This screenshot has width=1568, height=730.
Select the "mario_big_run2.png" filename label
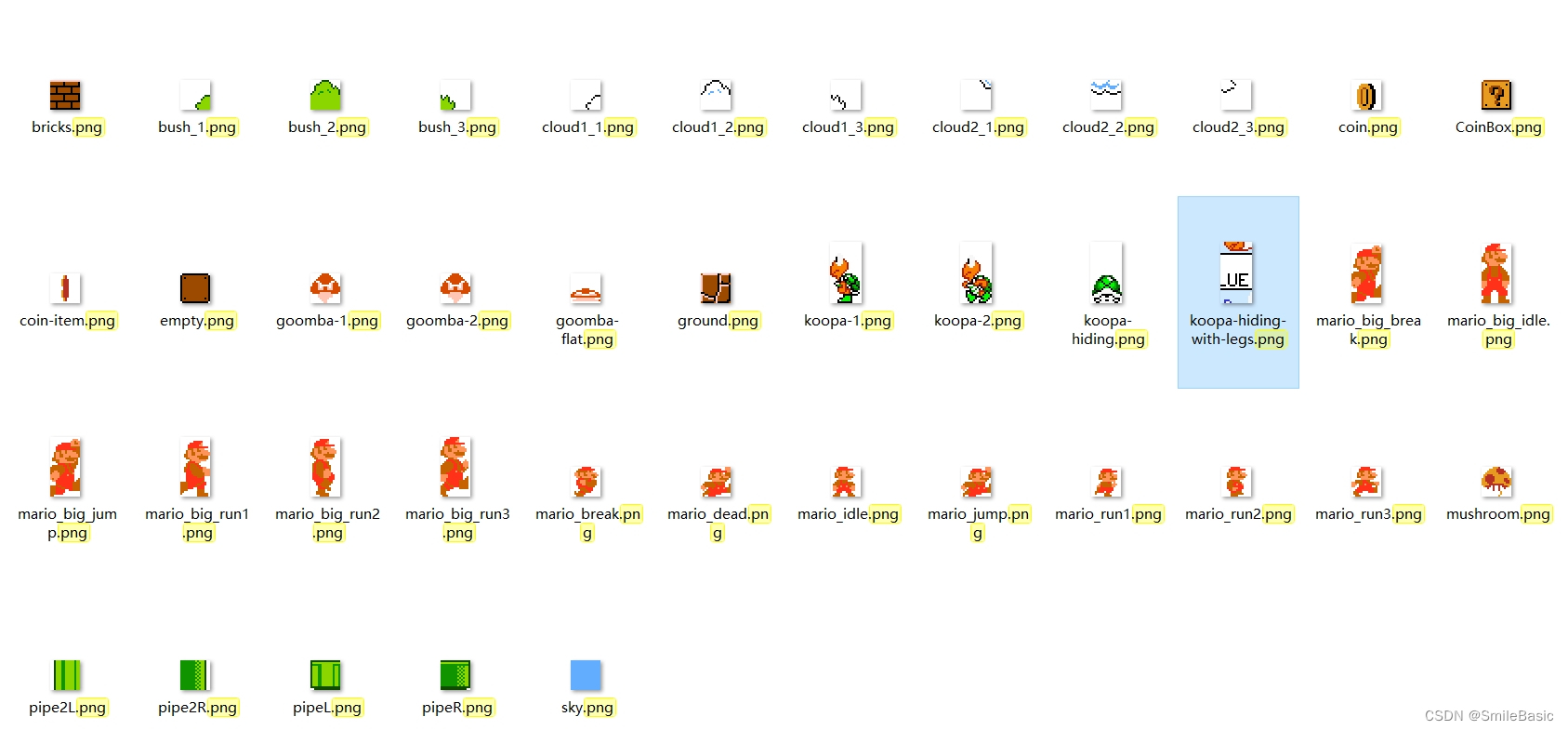327,524
